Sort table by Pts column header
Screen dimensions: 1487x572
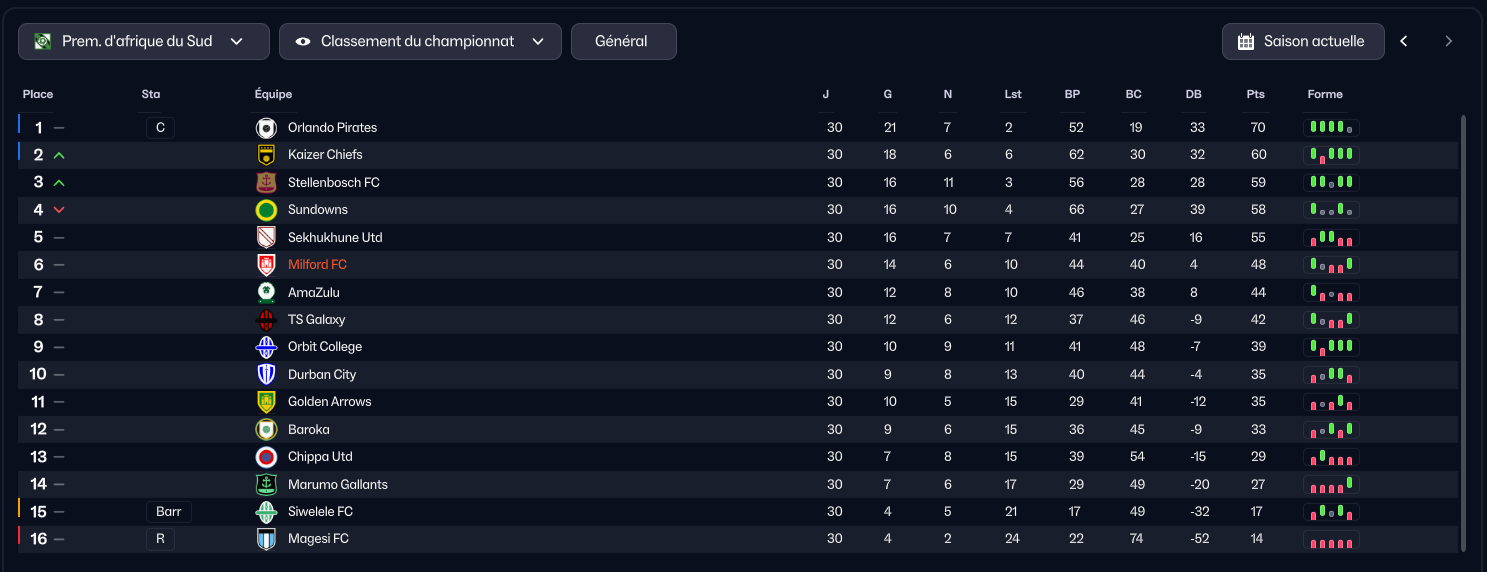pyautogui.click(x=1256, y=94)
